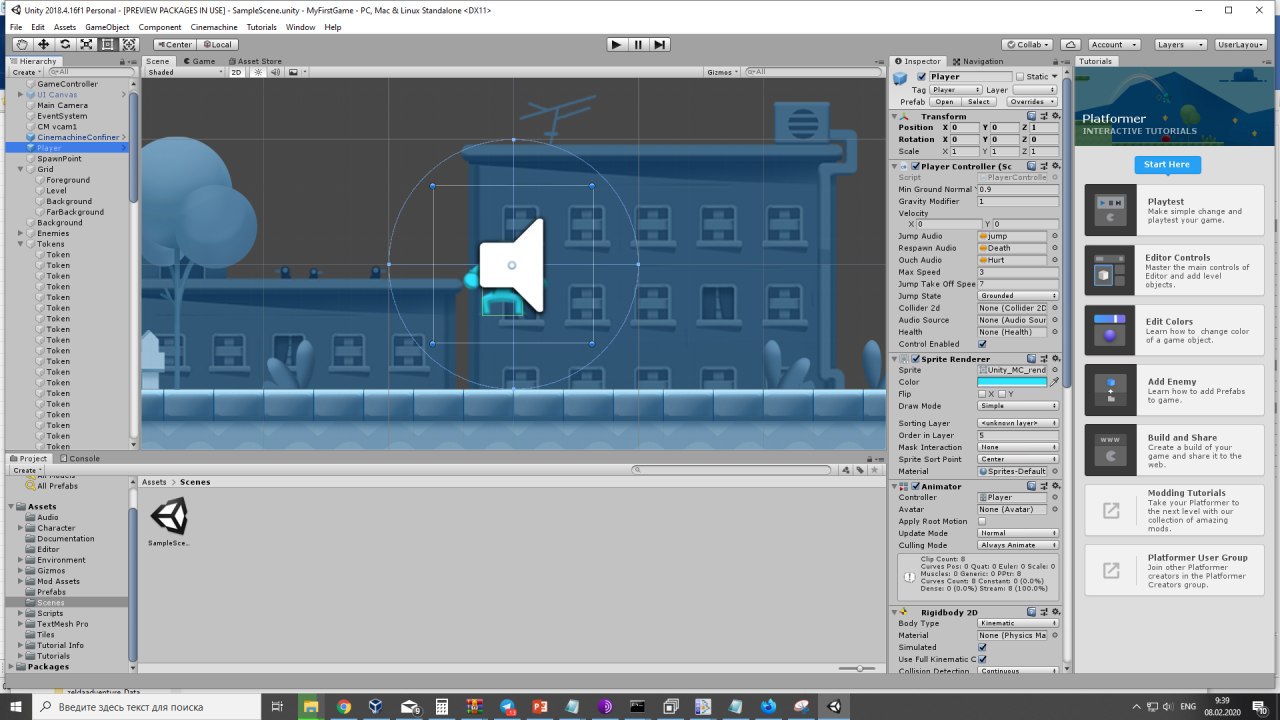Open Transform component gear settings
The image size is (1280, 720).
click(1054, 116)
